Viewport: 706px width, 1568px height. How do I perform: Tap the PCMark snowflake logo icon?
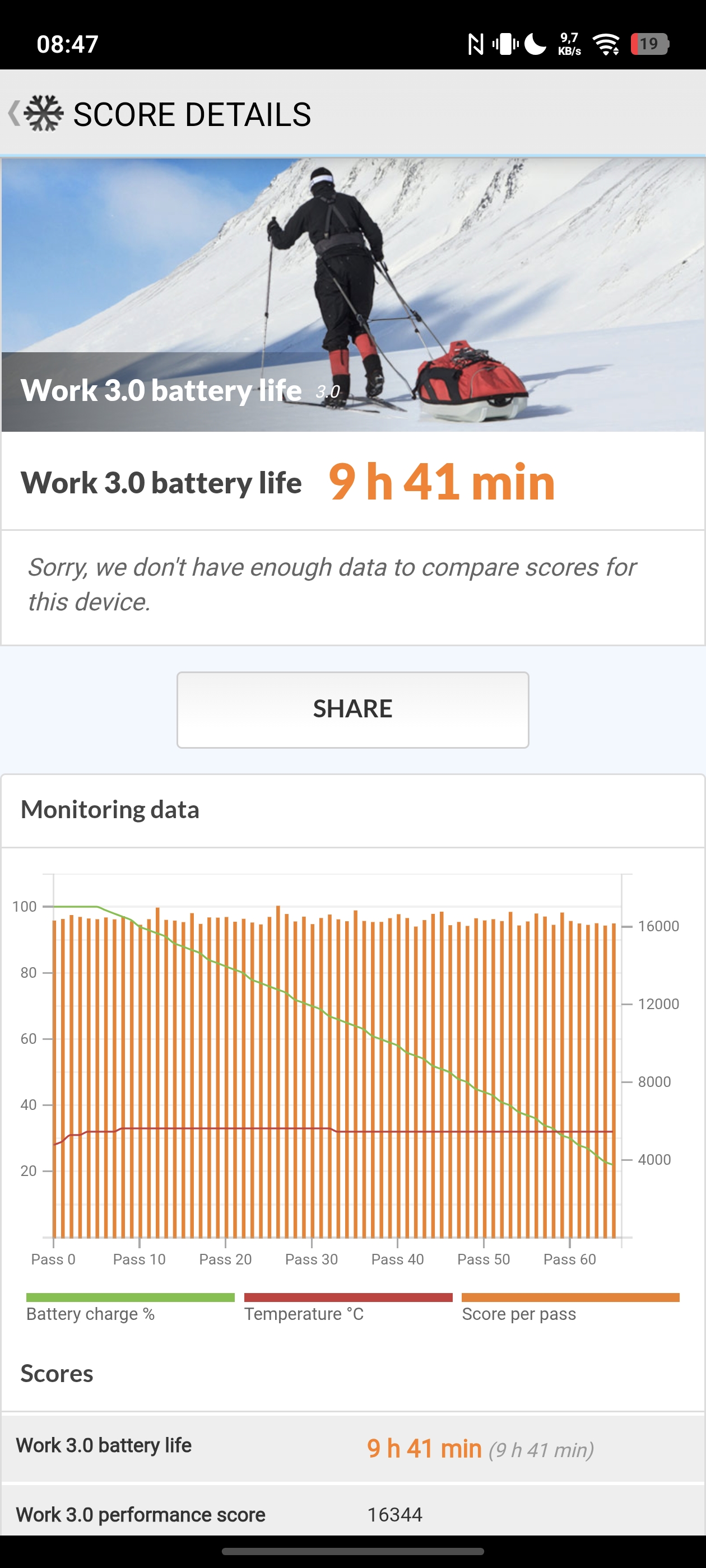click(44, 113)
